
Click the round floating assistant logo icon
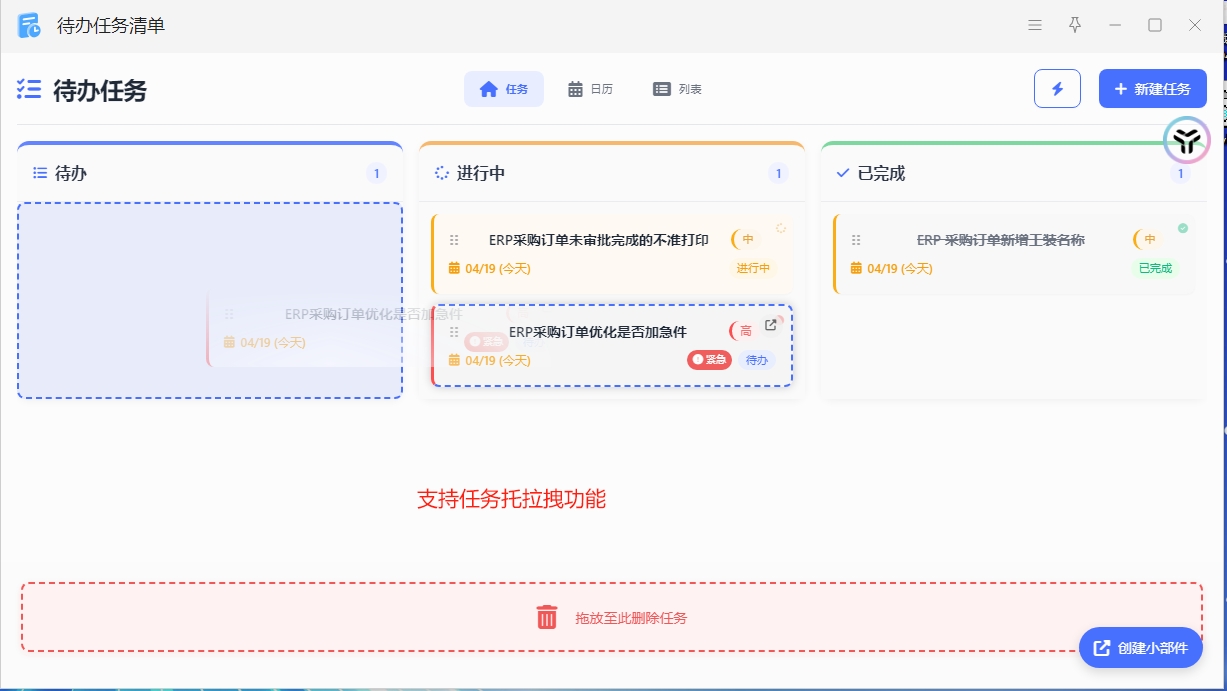tap(1187, 140)
